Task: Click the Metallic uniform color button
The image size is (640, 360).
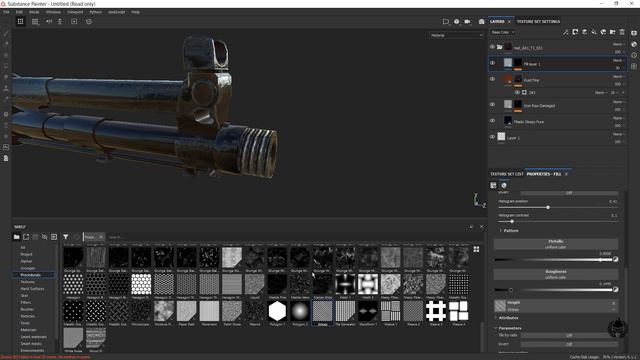Action: click(x=556, y=244)
